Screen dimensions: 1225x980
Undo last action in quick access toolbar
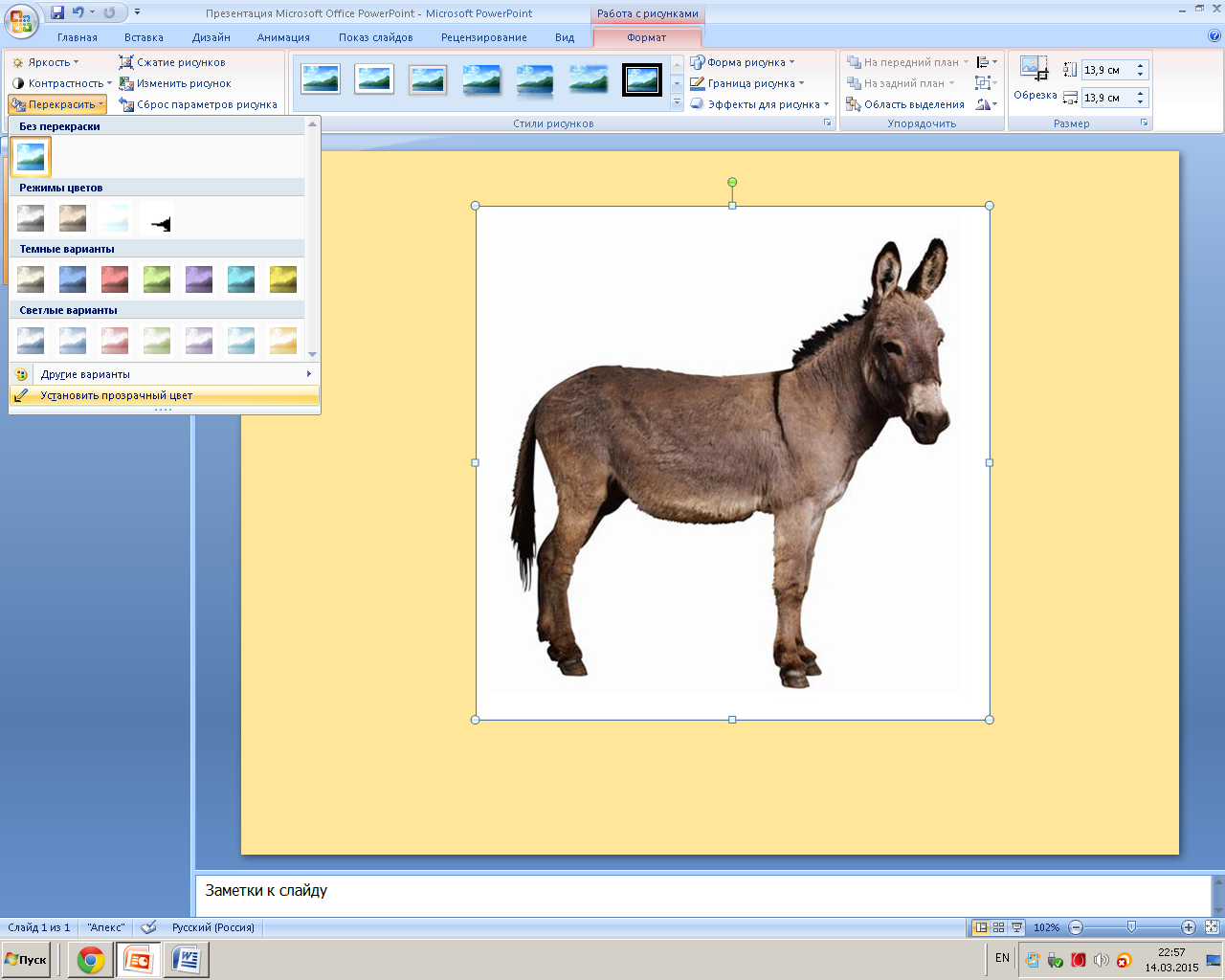[78, 12]
